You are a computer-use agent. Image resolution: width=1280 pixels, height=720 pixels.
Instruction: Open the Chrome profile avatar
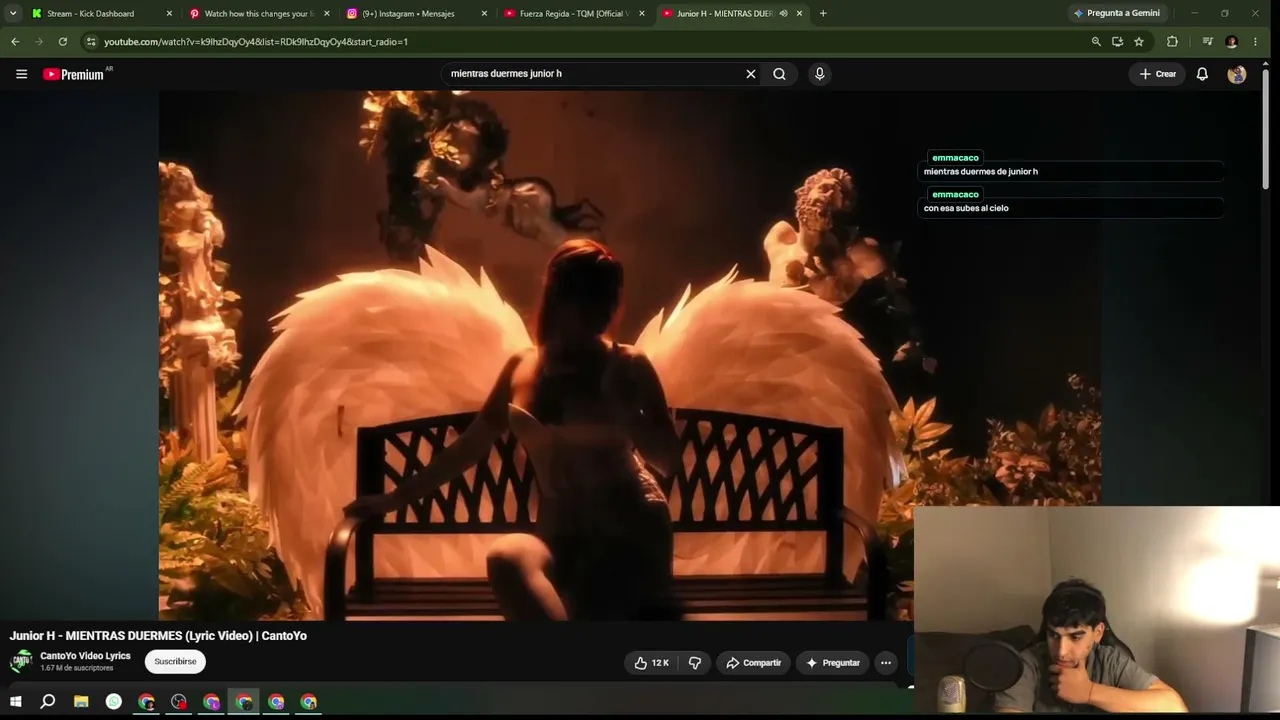[x=1231, y=42]
